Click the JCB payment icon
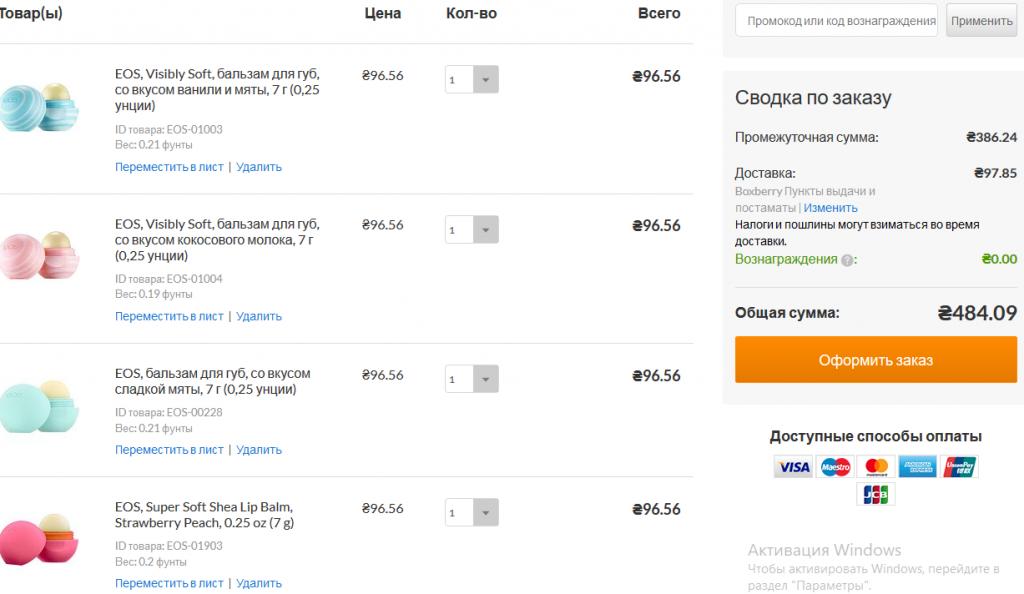 click(876, 495)
